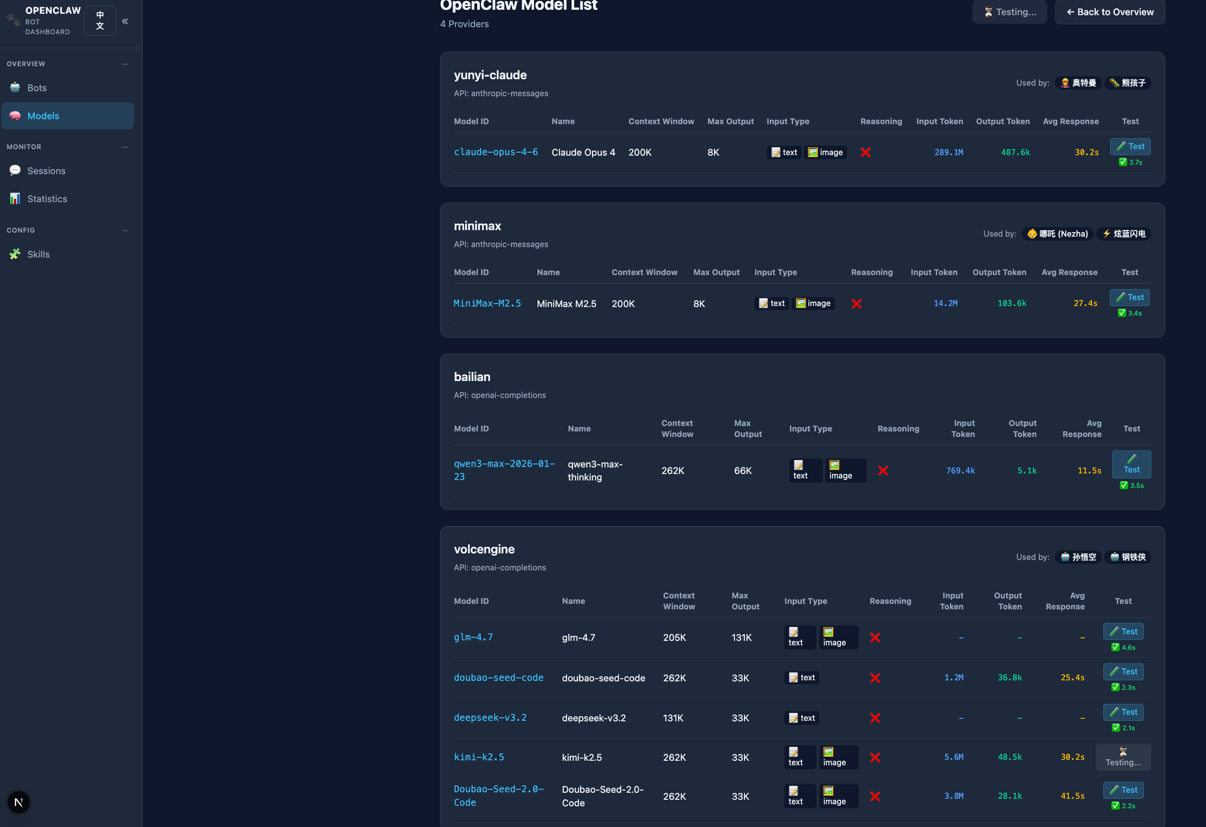Test the Doubao-Seed-2.0-Code model
Screen dimensions: 1206x827
click(x=1123, y=790)
